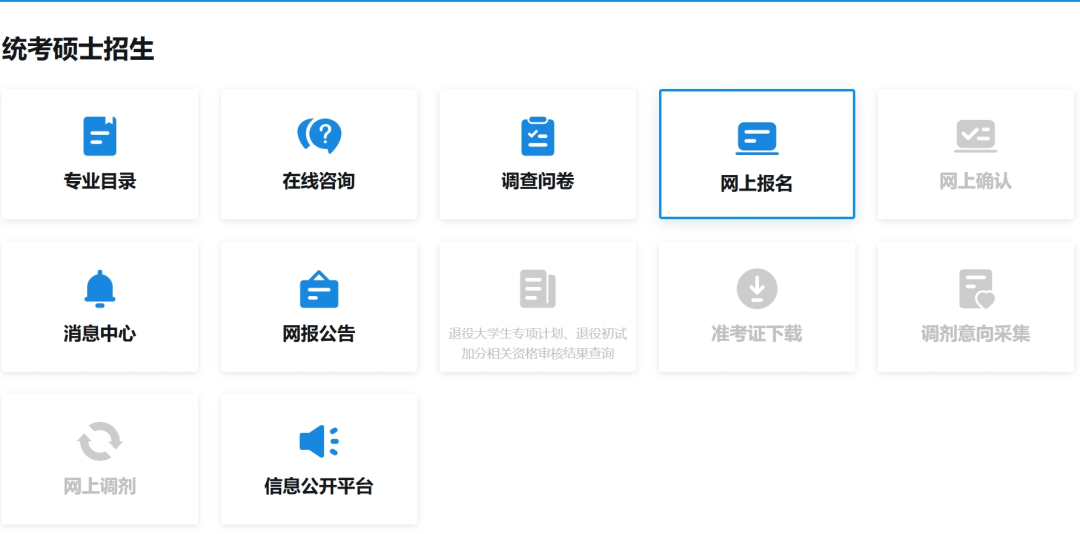Viewport: 1080px width, 534px height.
Task: Click the greyed 网上调剂 refresh arrows icon
Action: point(100,441)
